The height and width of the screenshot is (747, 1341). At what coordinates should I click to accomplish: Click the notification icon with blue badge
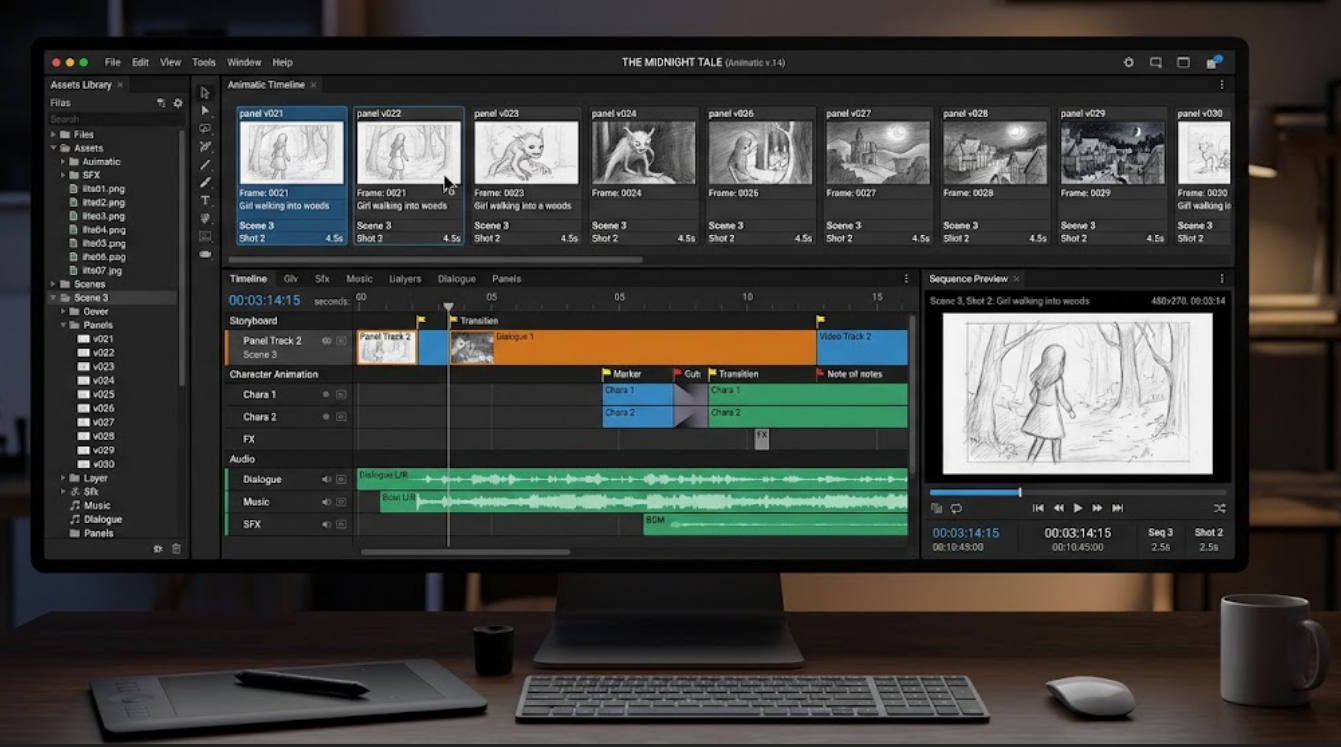pyautogui.click(x=1214, y=62)
